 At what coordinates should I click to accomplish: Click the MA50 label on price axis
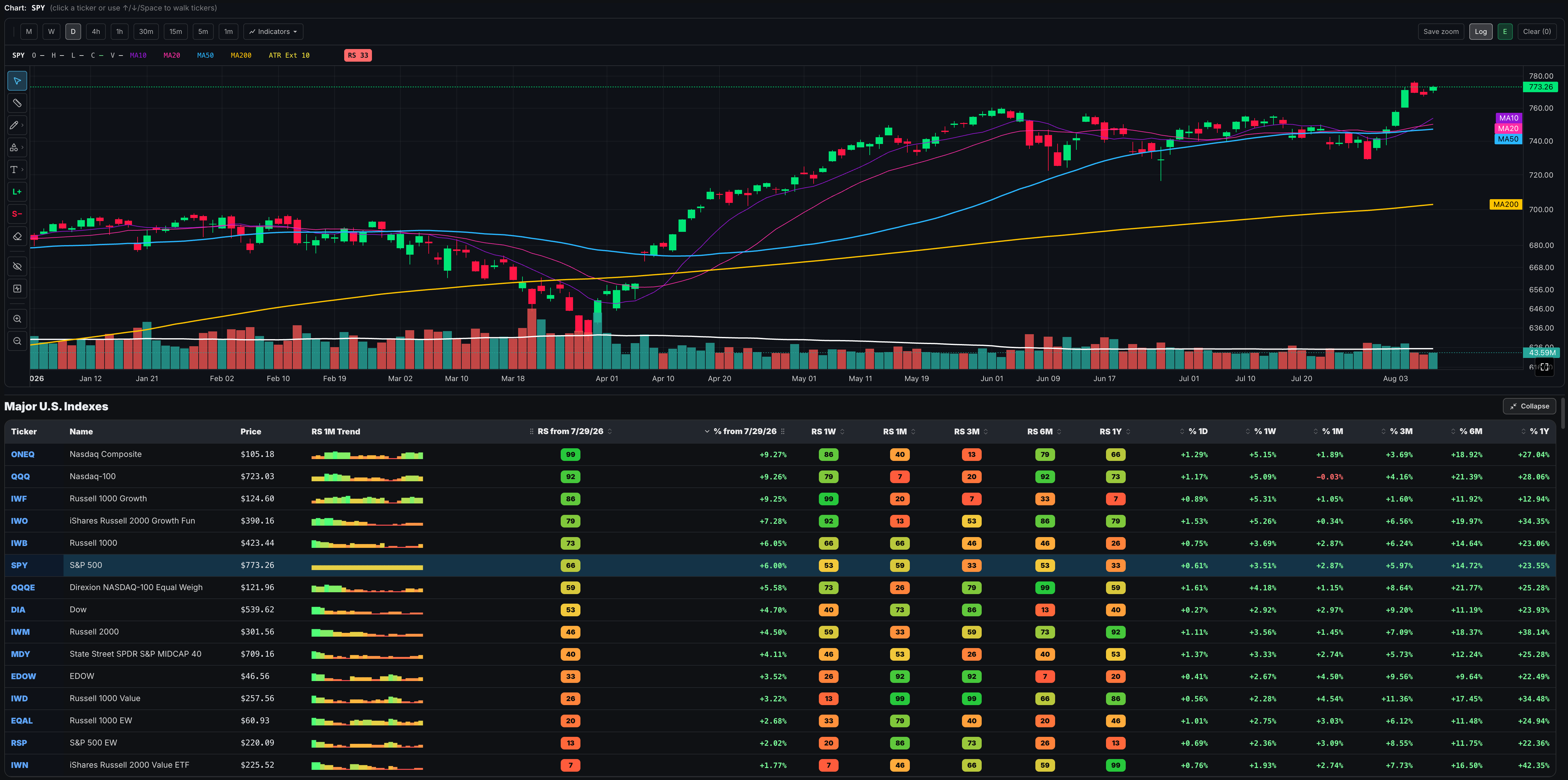pyautogui.click(x=1508, y=139)
